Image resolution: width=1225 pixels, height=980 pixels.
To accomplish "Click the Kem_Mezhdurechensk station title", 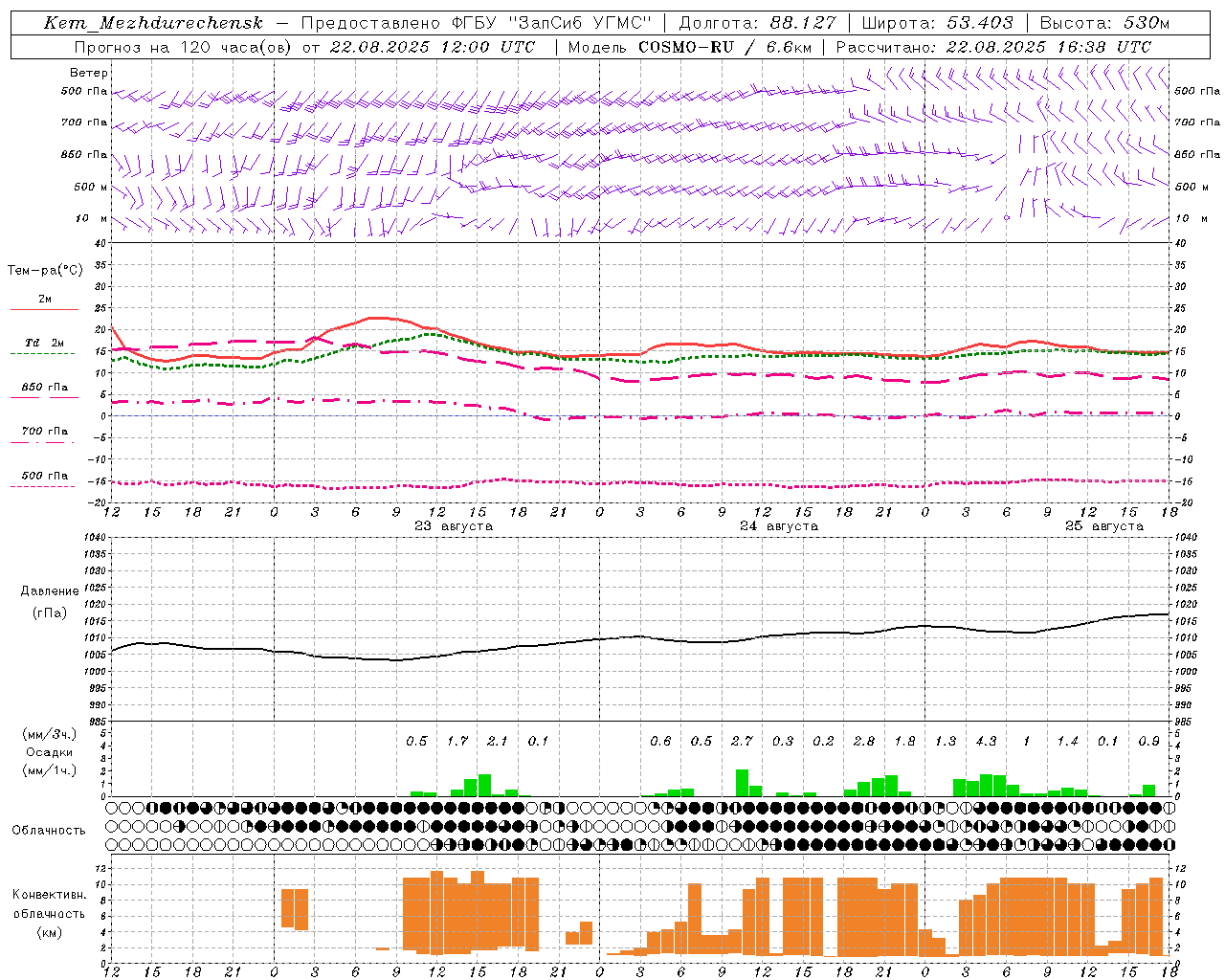I will pos(153,23).
